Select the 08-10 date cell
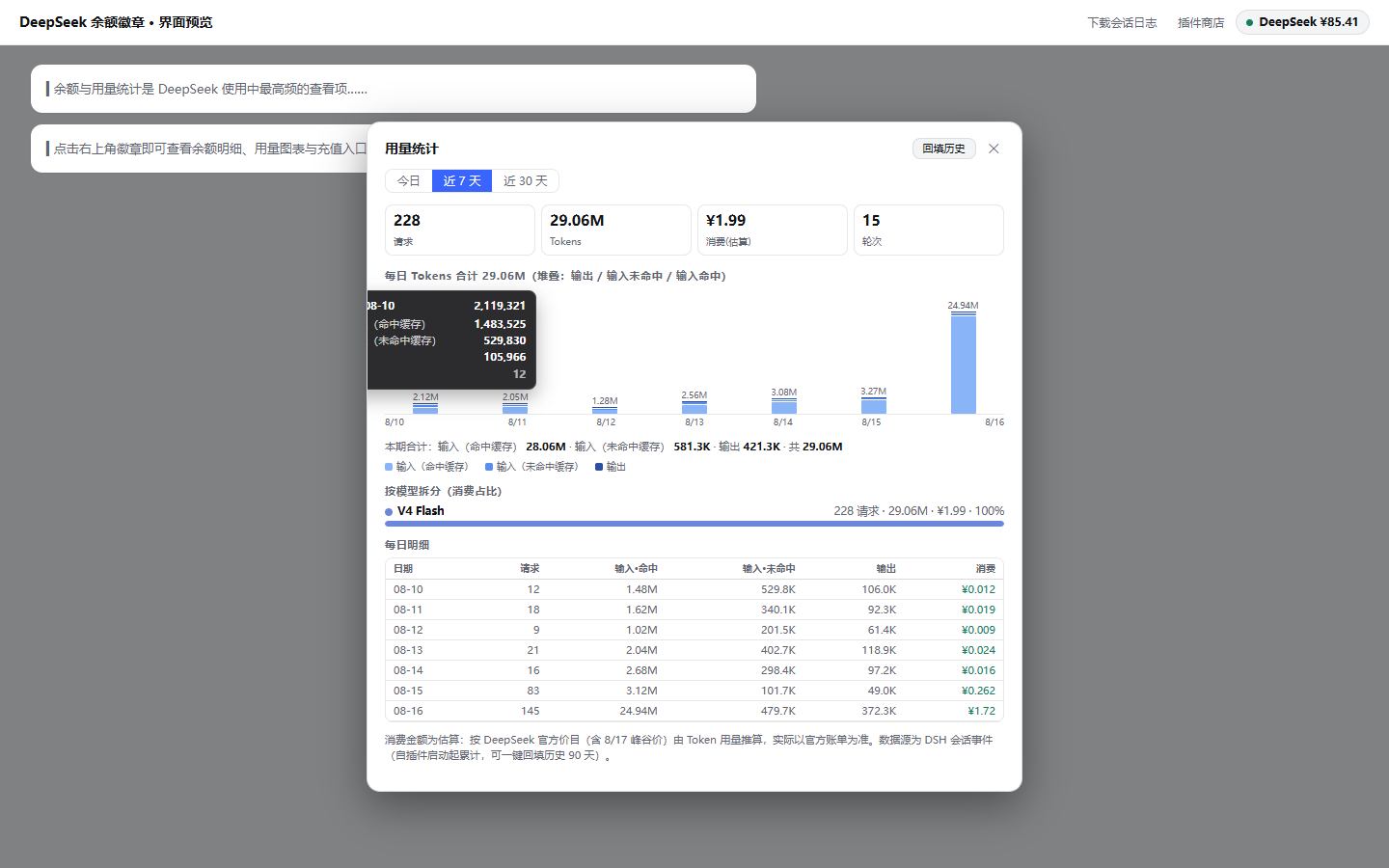 [408, 589]
